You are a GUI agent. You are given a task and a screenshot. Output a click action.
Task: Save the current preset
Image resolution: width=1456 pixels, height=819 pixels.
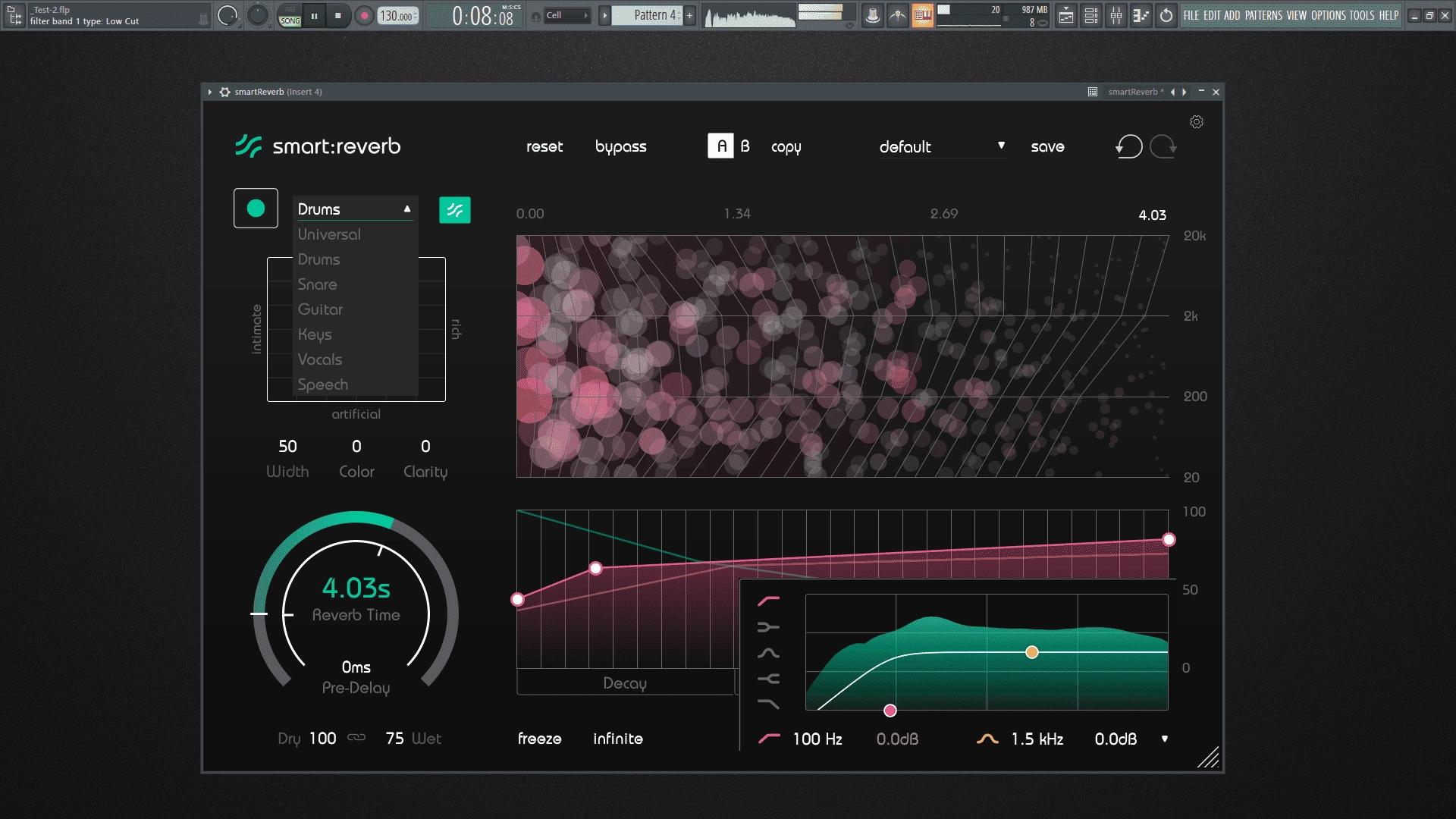coord(1047,146)
